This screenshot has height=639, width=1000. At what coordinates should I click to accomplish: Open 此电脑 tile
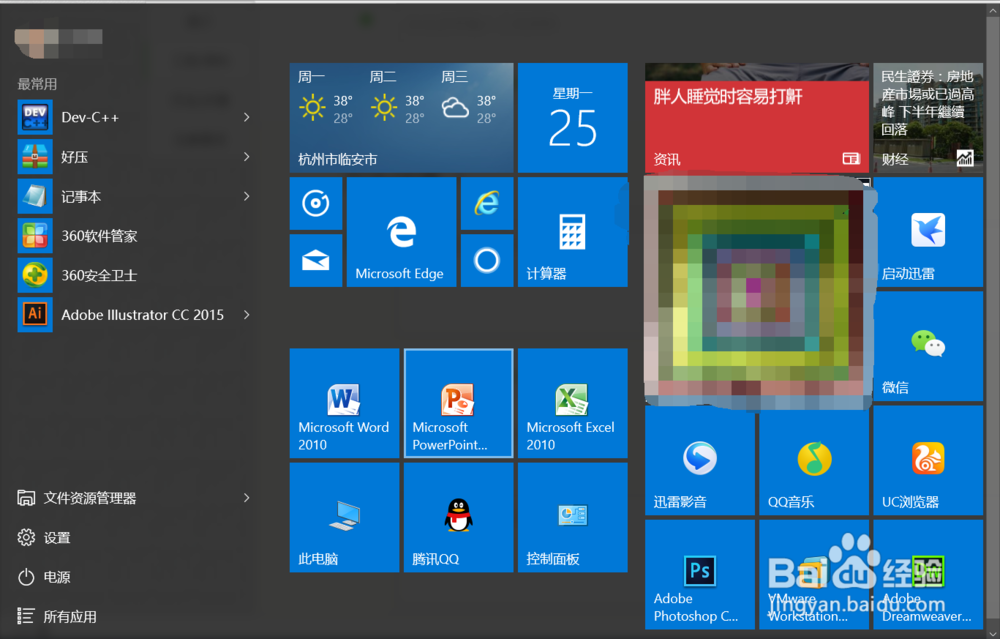344,518
